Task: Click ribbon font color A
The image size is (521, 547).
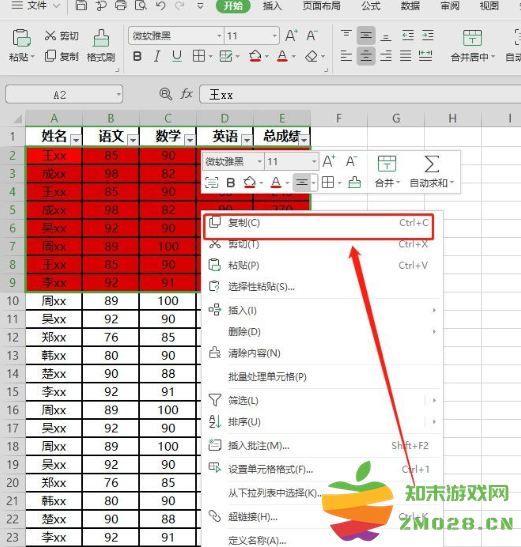Action: click(282, 56)
